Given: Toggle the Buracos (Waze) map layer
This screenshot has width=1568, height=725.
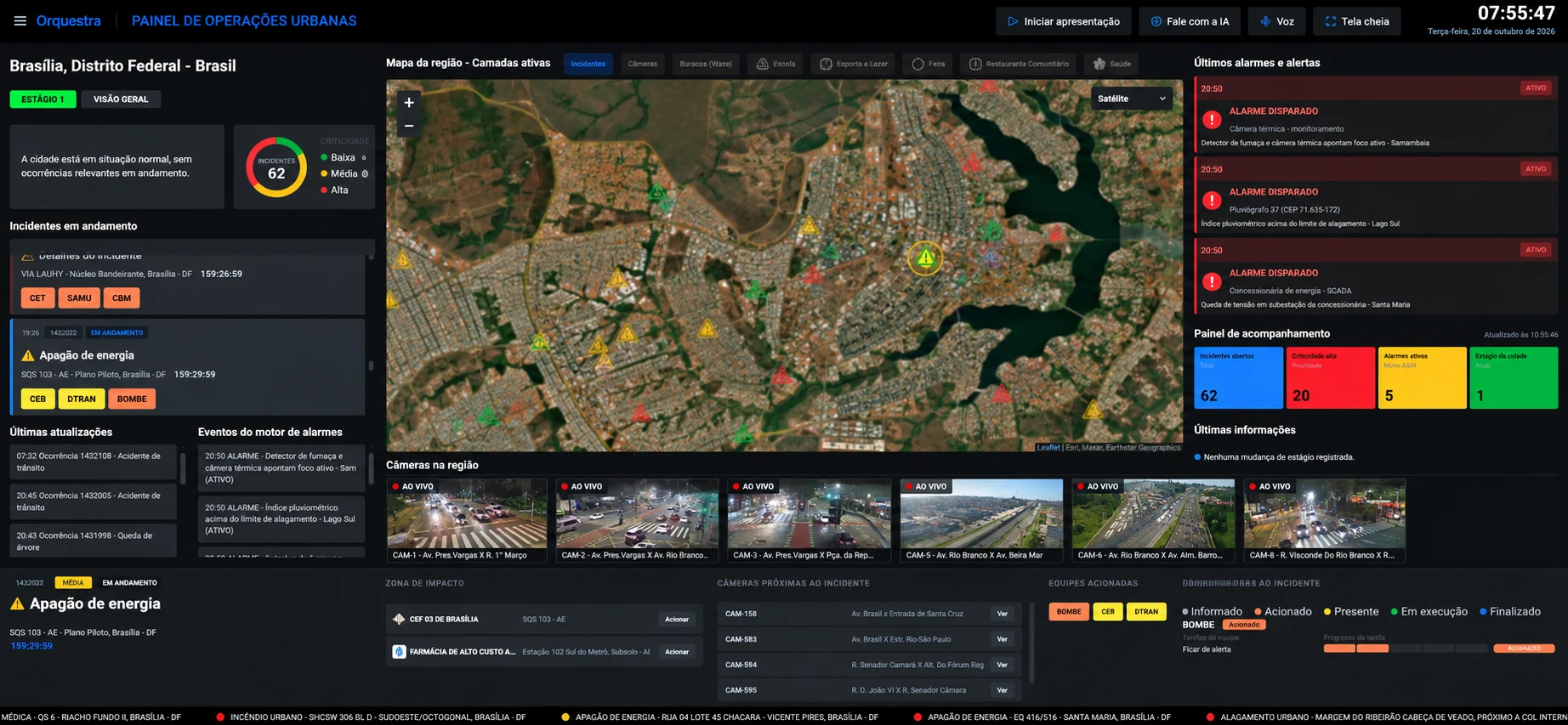Looking at the screenshot, I should (706, 64).
